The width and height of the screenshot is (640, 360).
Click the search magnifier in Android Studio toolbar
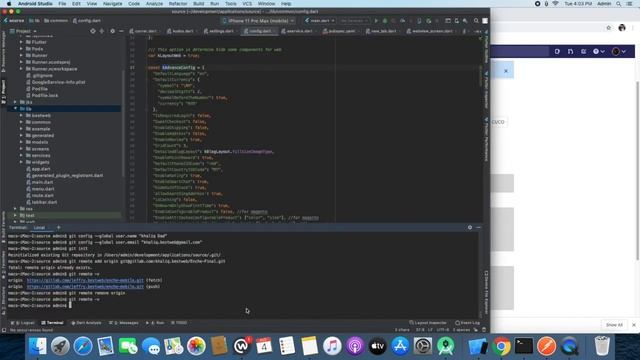click(x=476, y=20)
